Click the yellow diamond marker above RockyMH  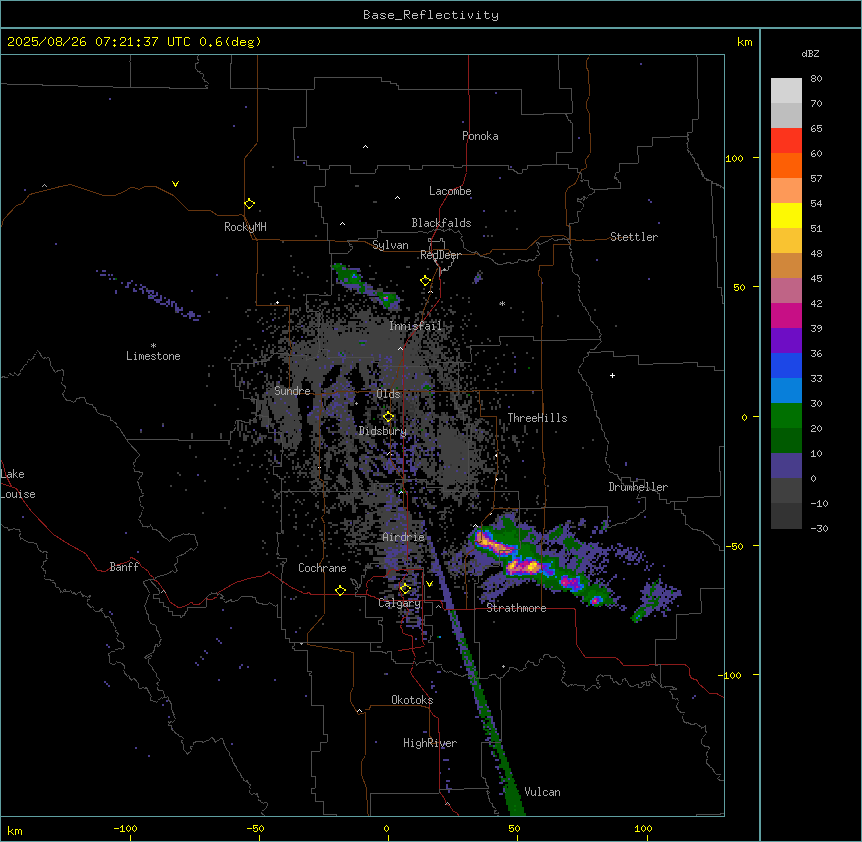(249, 204)
